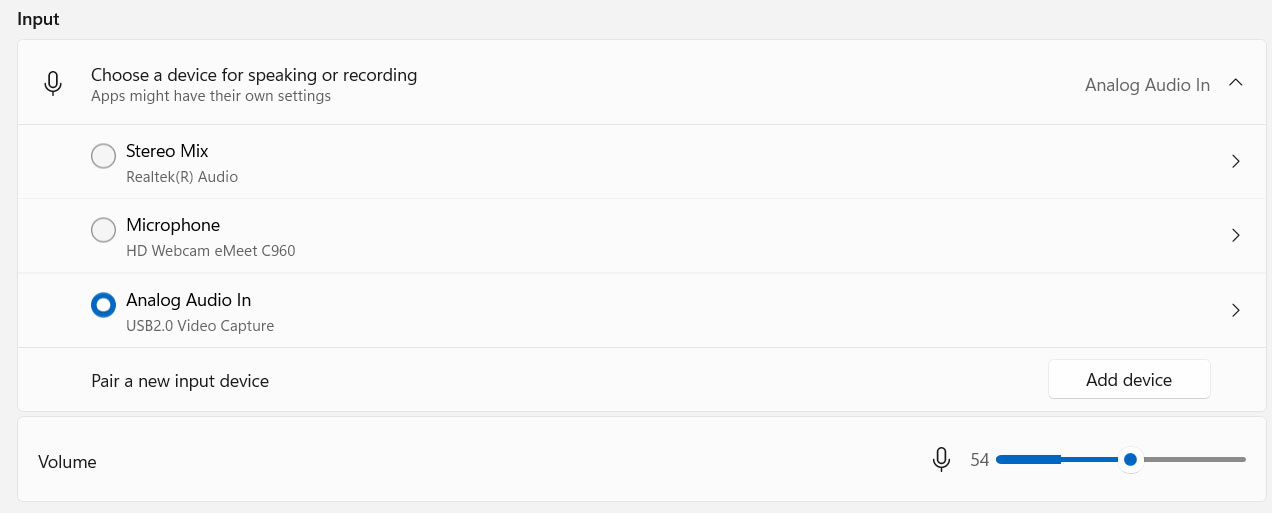Click the Add device button
1272x513 pixels.
[x=1129, y=380]
